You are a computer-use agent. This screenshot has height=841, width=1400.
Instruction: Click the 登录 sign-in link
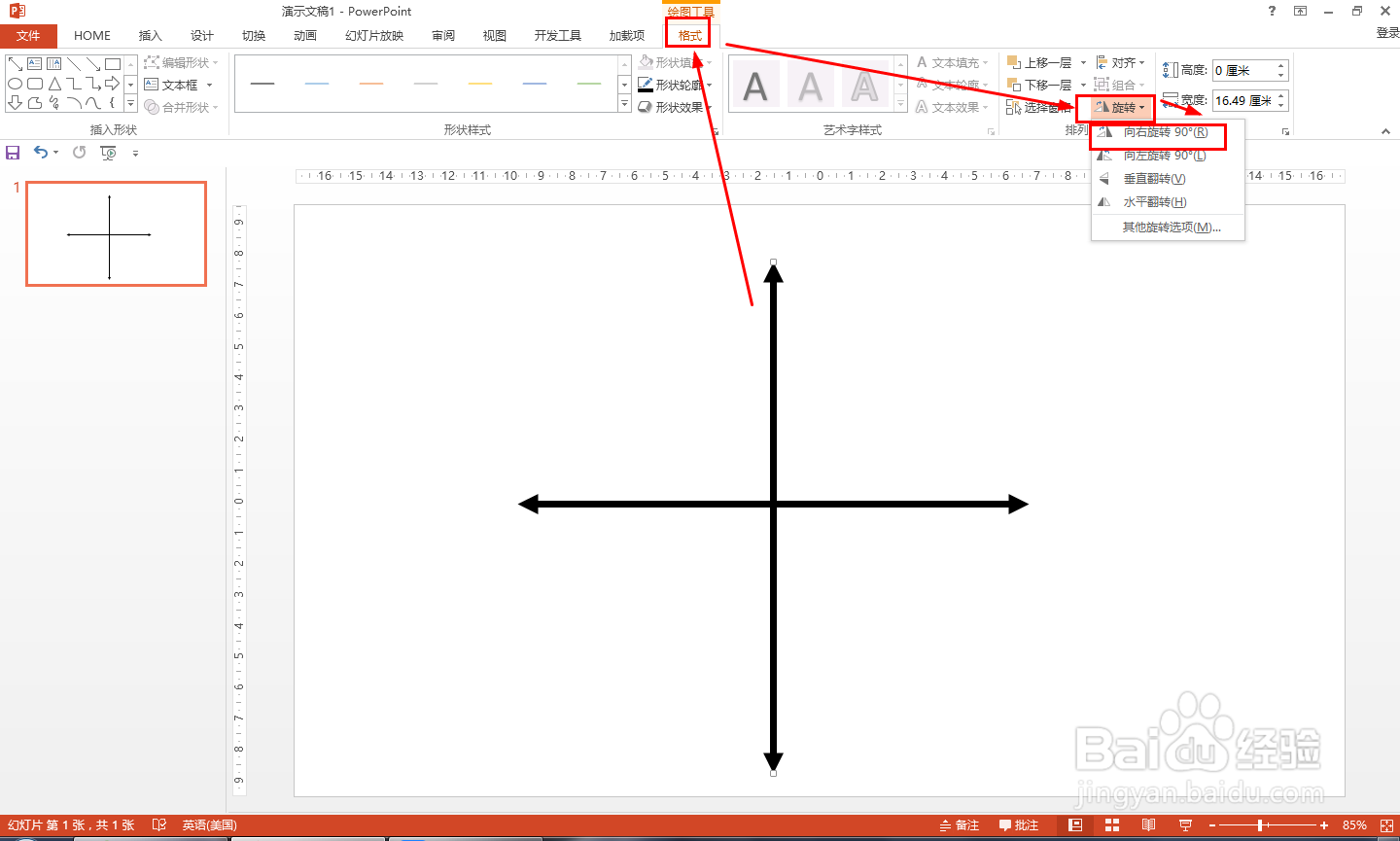click(1387, 33)
